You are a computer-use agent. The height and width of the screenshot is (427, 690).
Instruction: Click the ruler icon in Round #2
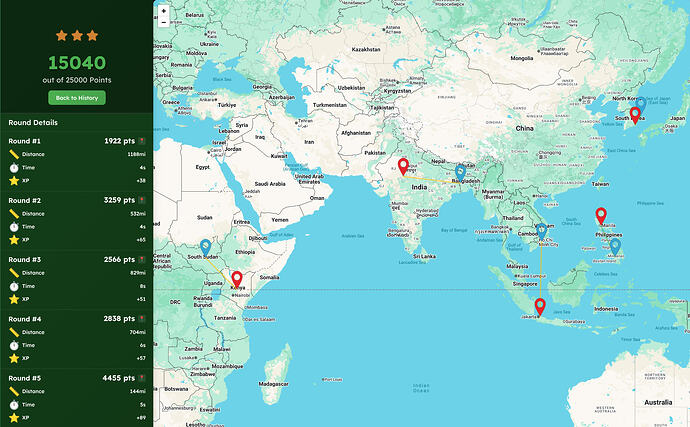14,214
